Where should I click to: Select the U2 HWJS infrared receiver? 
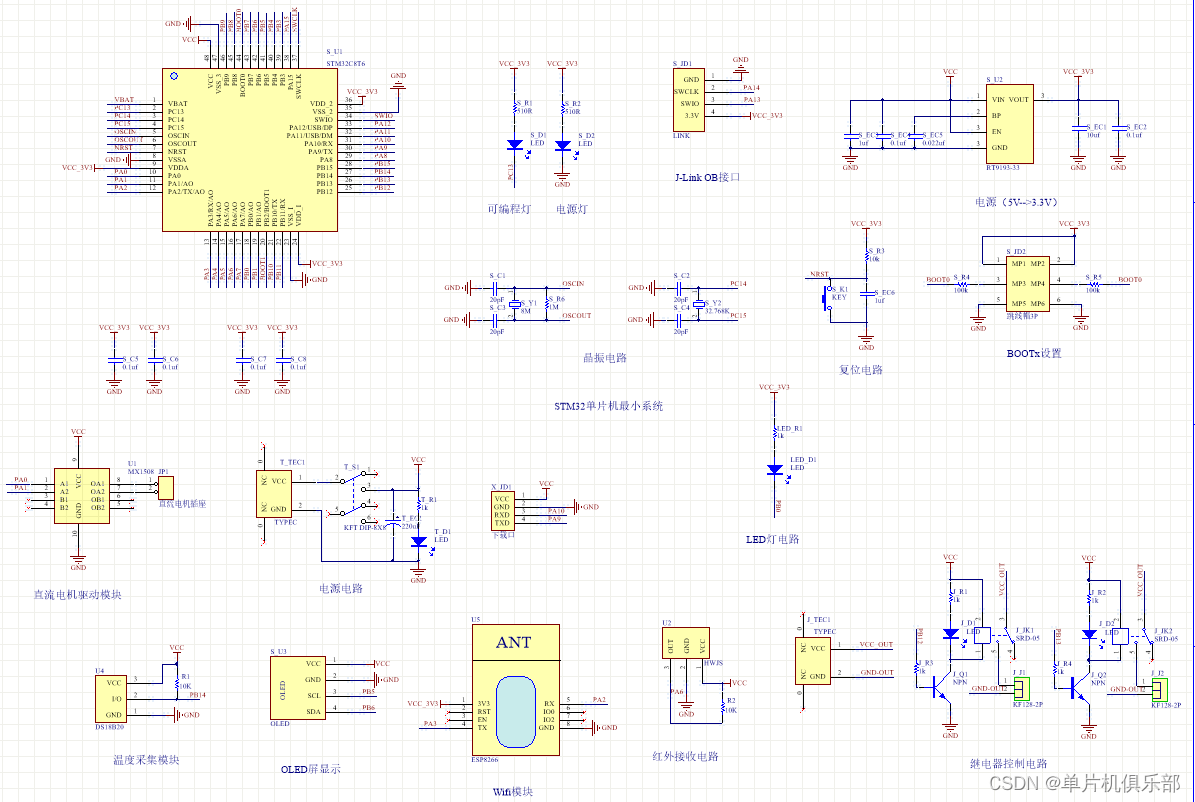(686, 643)
